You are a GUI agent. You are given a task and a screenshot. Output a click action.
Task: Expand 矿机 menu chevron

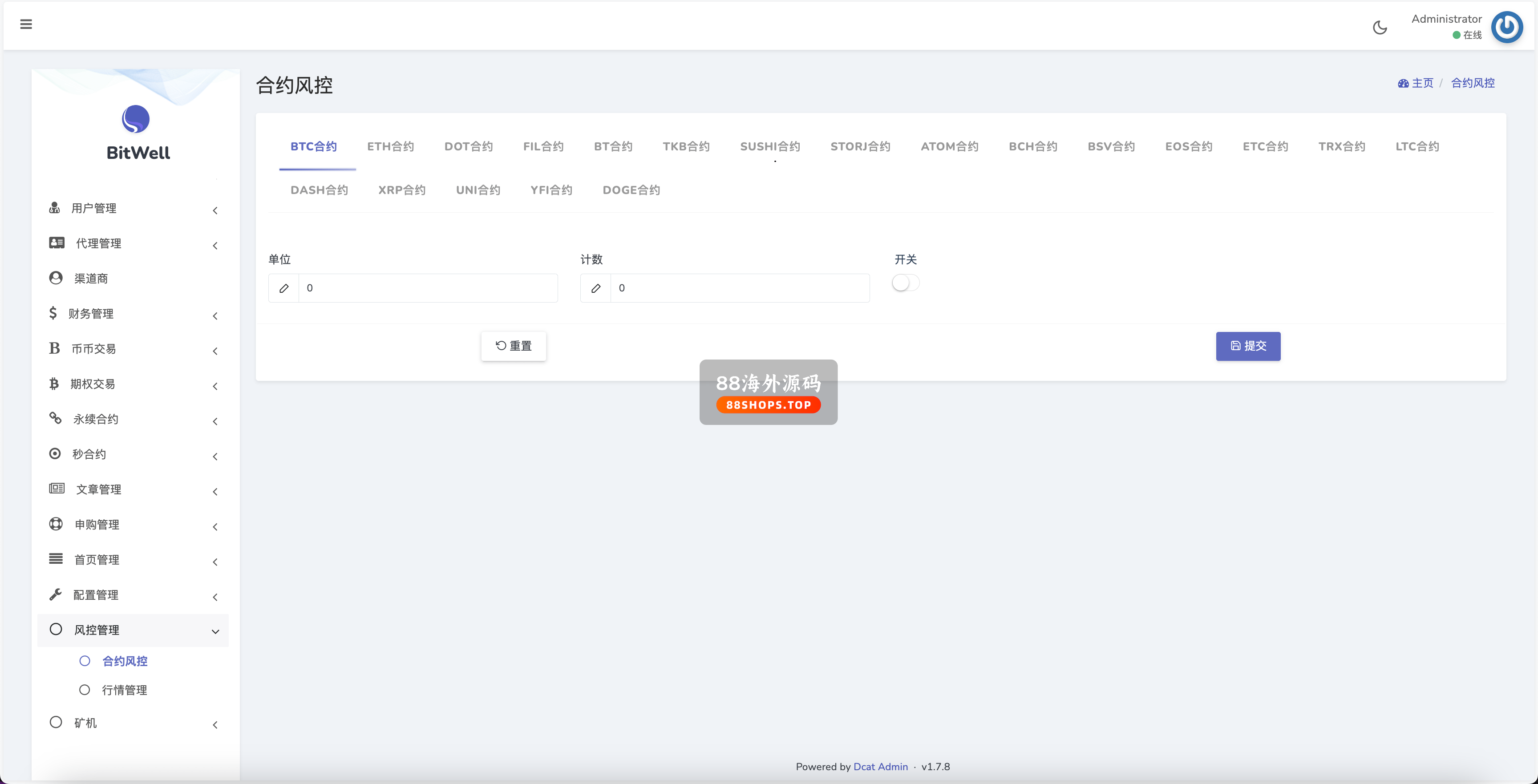215,725
